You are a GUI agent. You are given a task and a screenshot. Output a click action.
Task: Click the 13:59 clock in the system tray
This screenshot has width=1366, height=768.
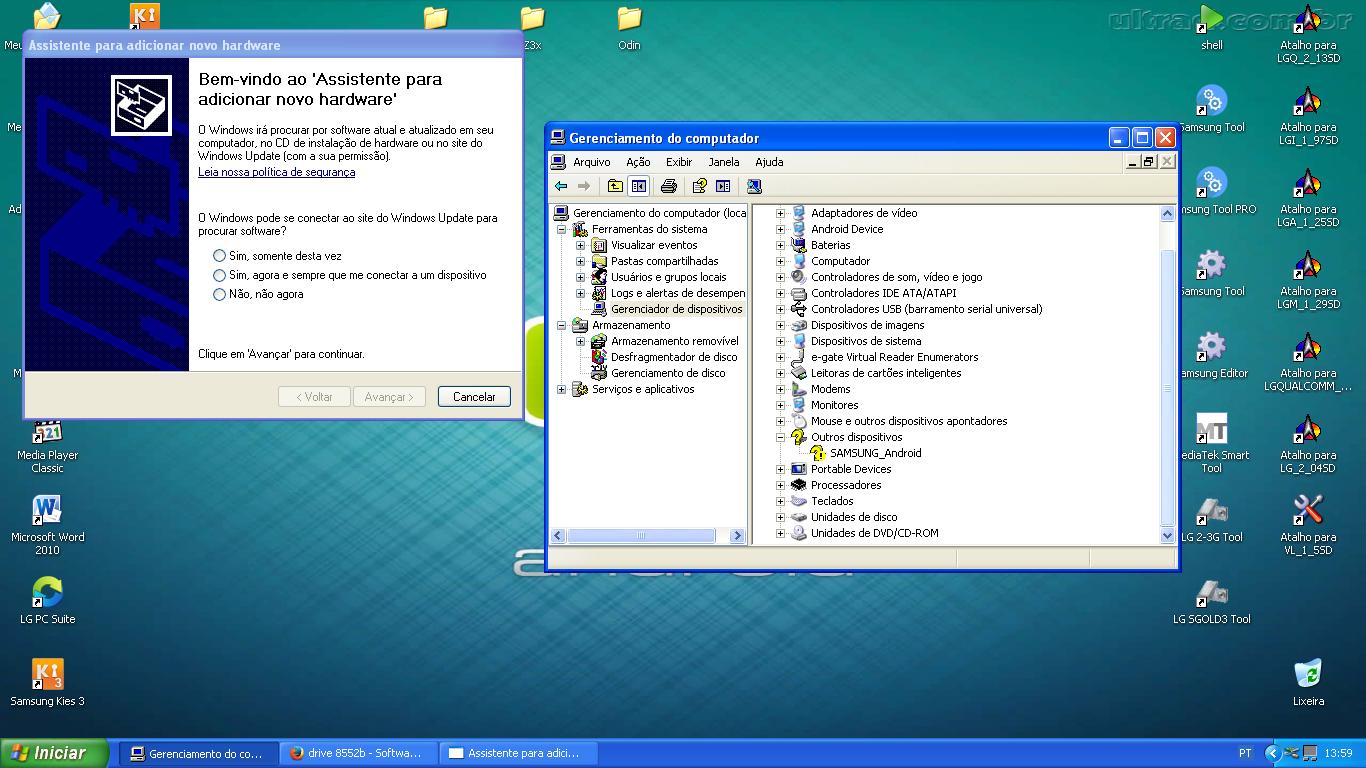pos(1338,753)
